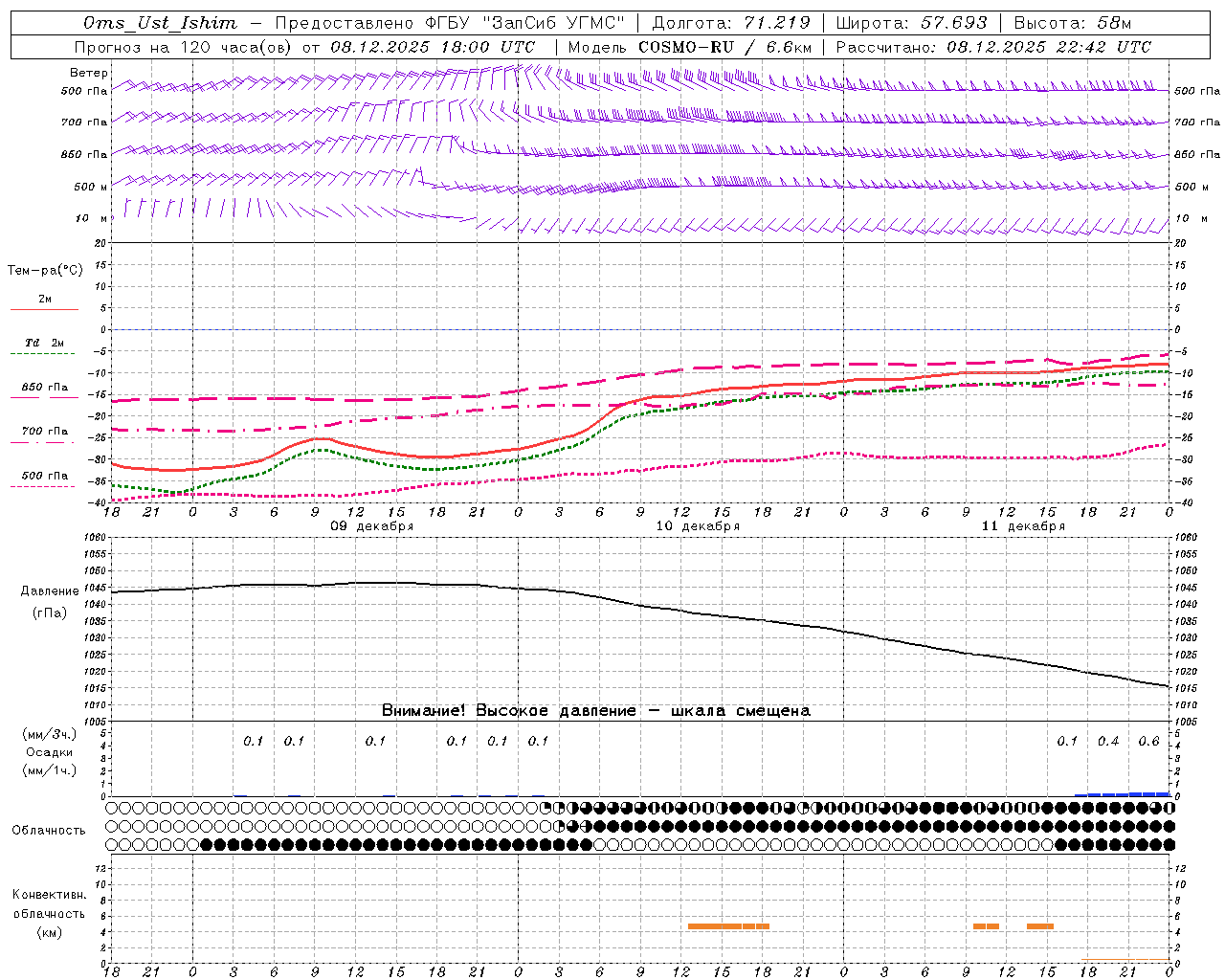Click the '(мм/1ч.)' precipitation unit label
Image resolution: width=1225 pixels, height=980 pixels.
(50, 770)
